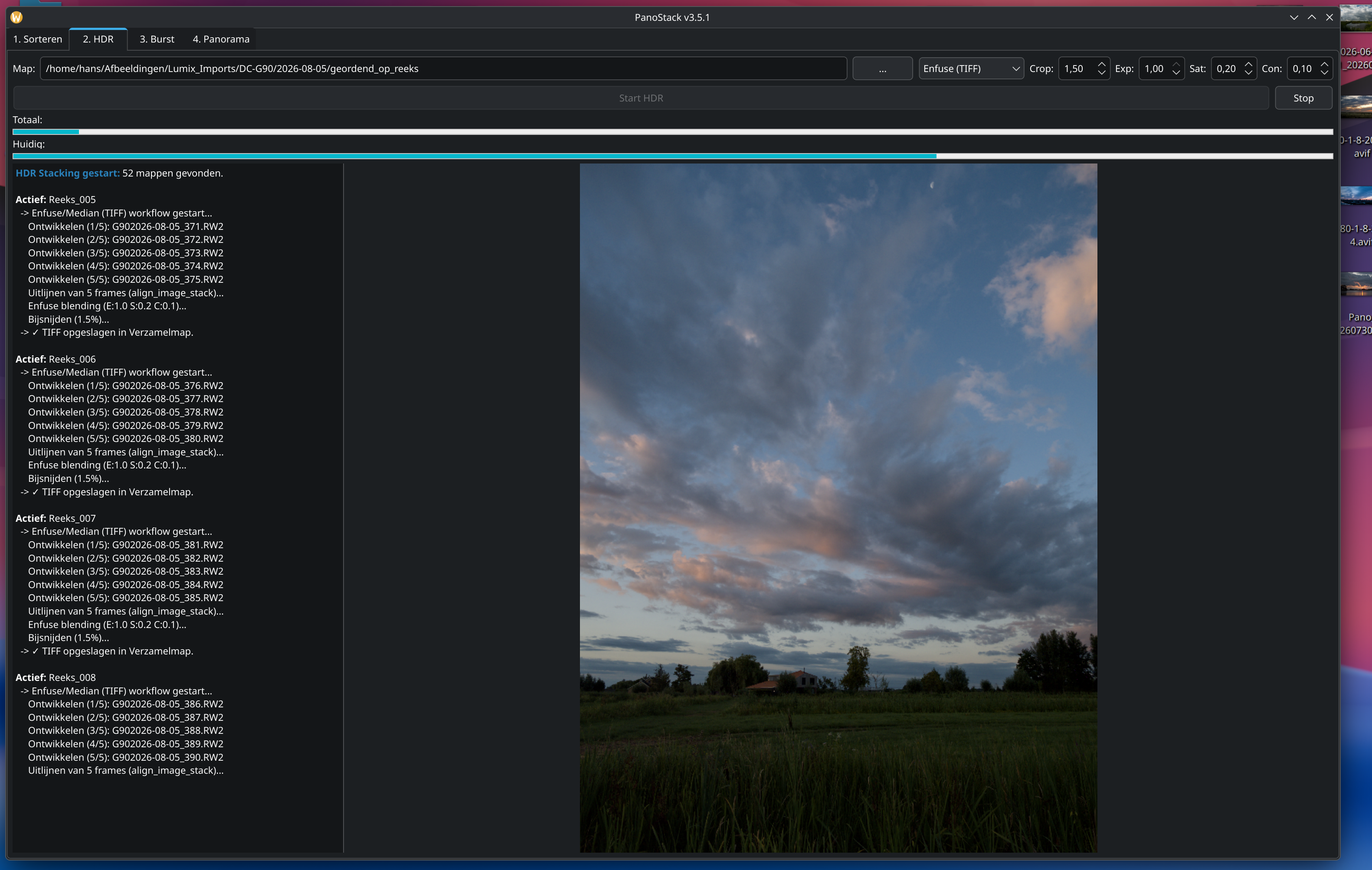Decrease the Sat value with down arrow

(1248, 73)
